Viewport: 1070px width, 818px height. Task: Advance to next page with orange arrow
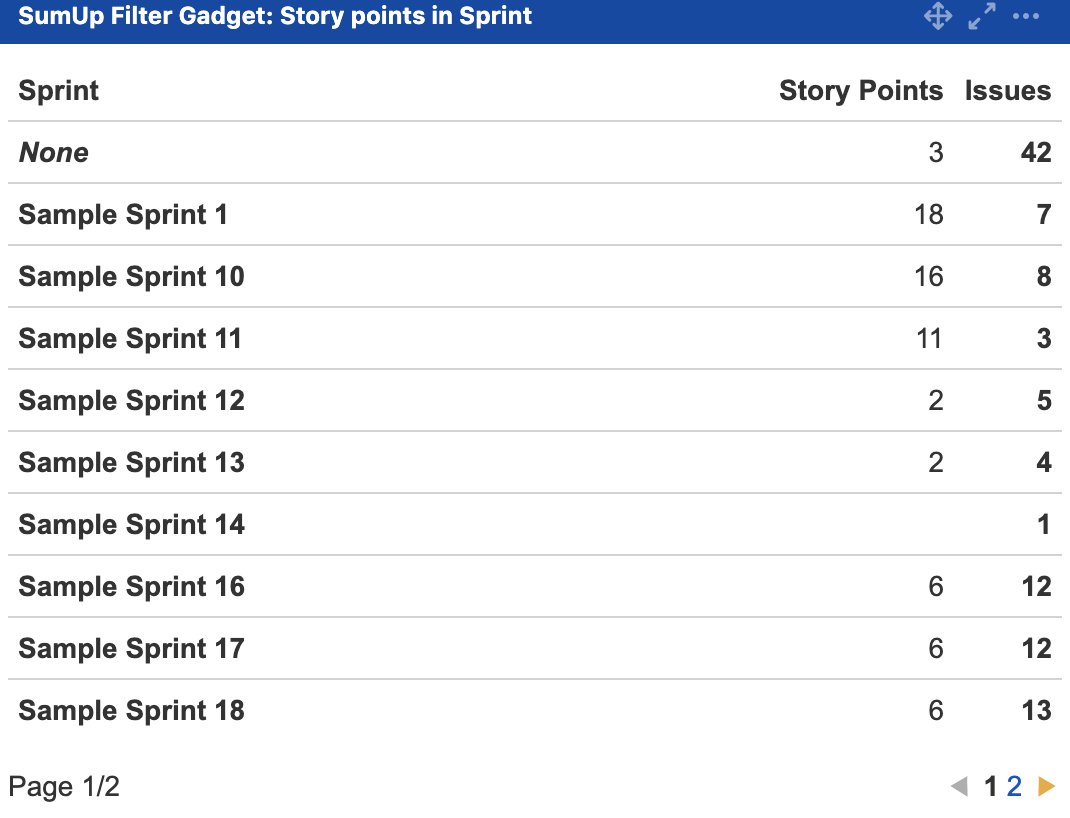(1044, 787)
